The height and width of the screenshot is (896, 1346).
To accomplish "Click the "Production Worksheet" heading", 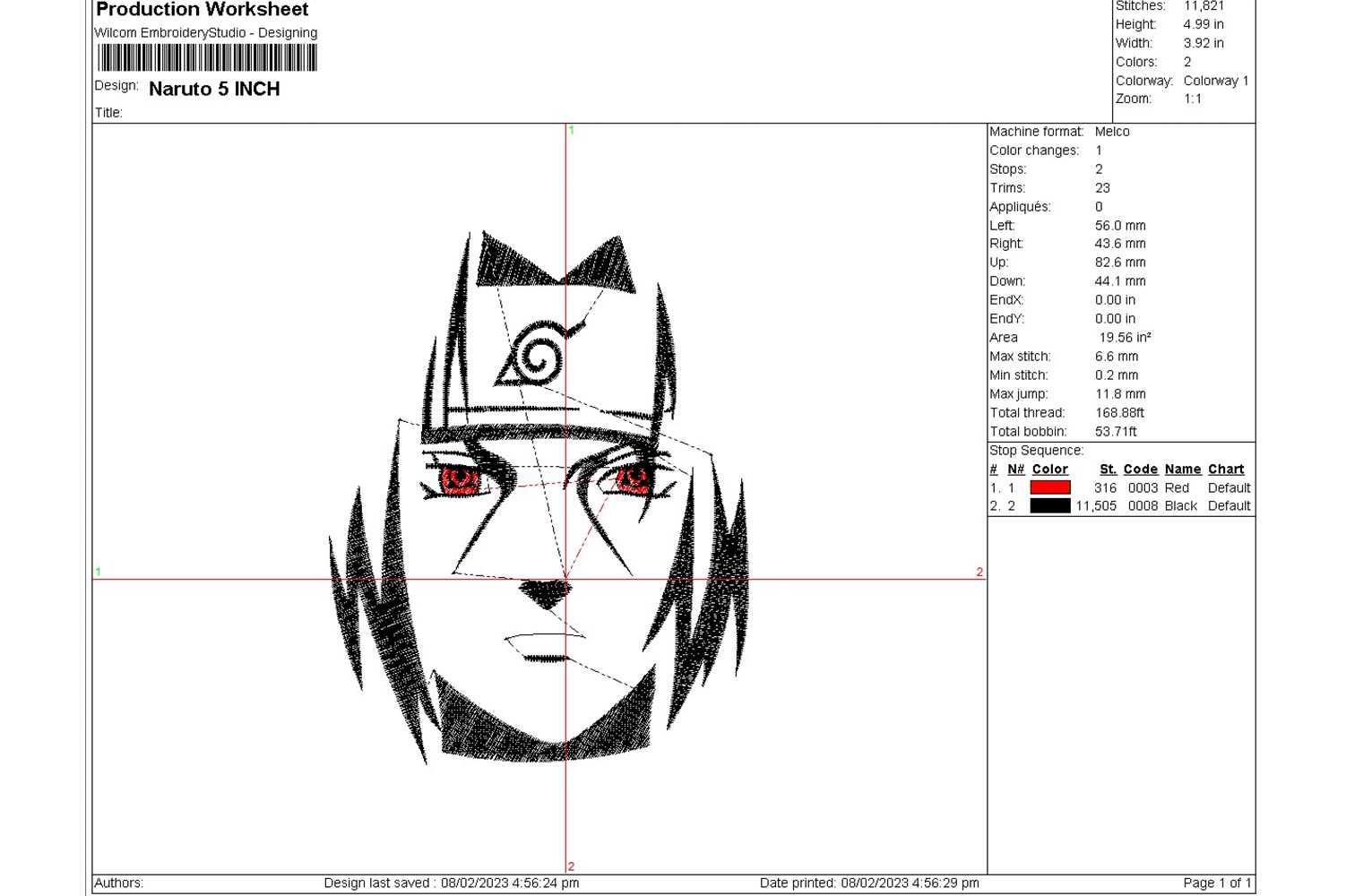I will (x=202, y=10).
